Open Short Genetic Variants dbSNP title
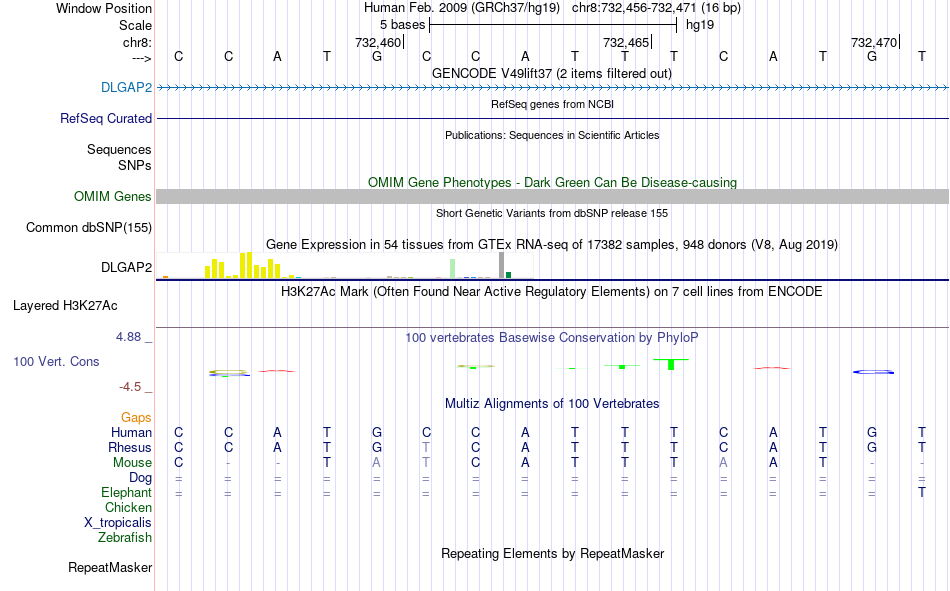 pyautogui.click(x=552, y=213)
